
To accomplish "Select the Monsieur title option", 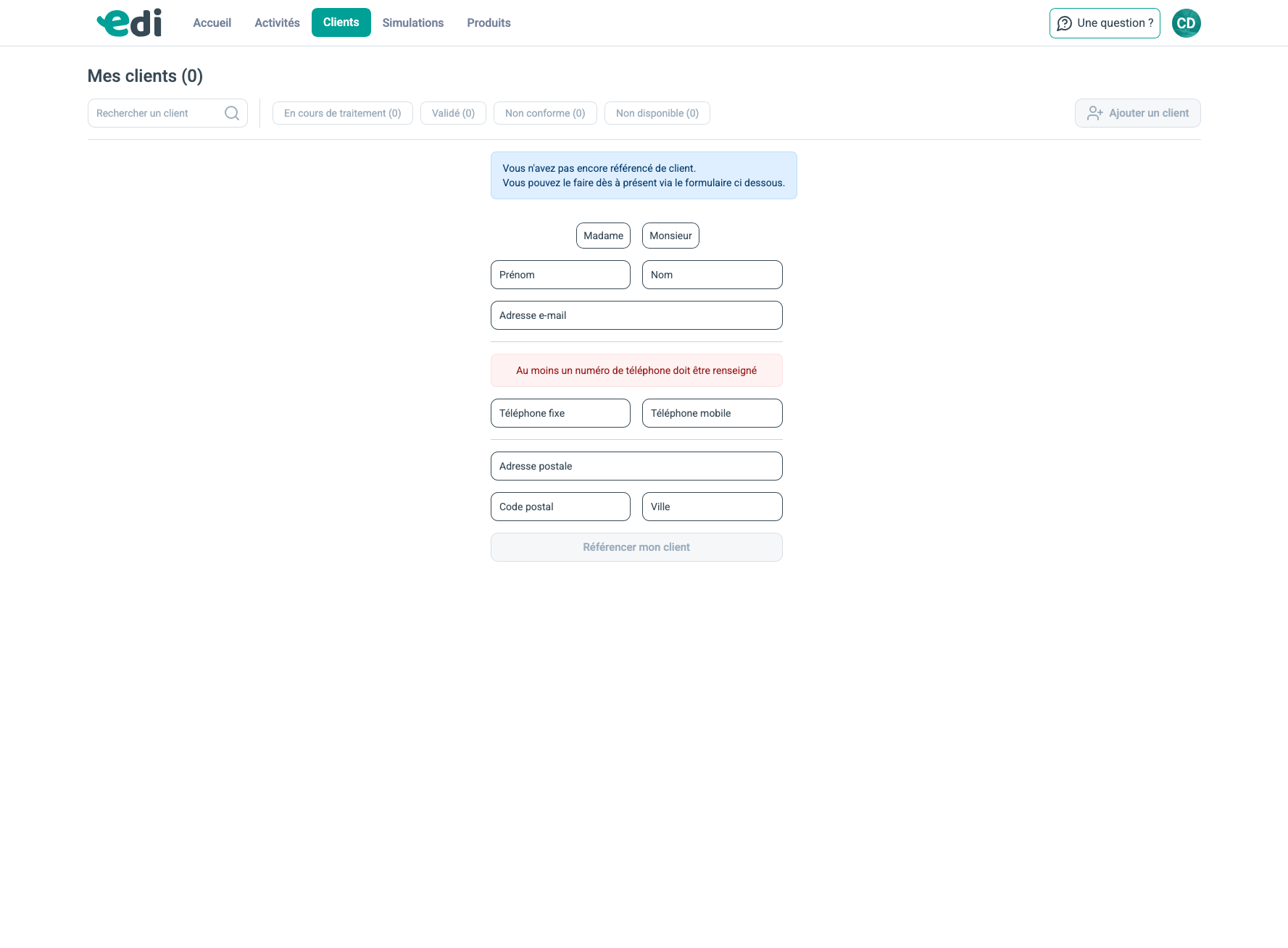I will tap(670, 236).
